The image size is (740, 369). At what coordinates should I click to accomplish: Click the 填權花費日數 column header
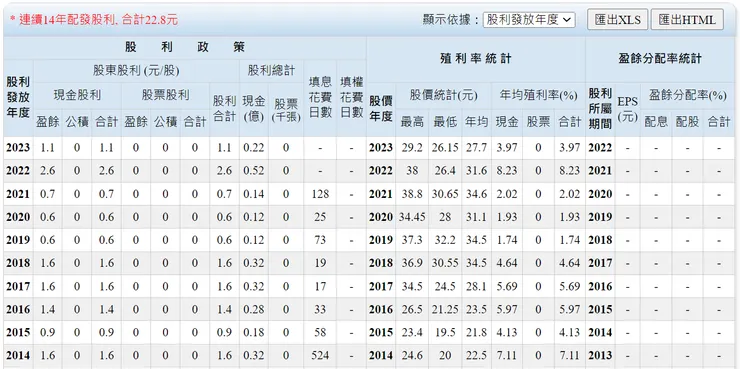[352, 98]
